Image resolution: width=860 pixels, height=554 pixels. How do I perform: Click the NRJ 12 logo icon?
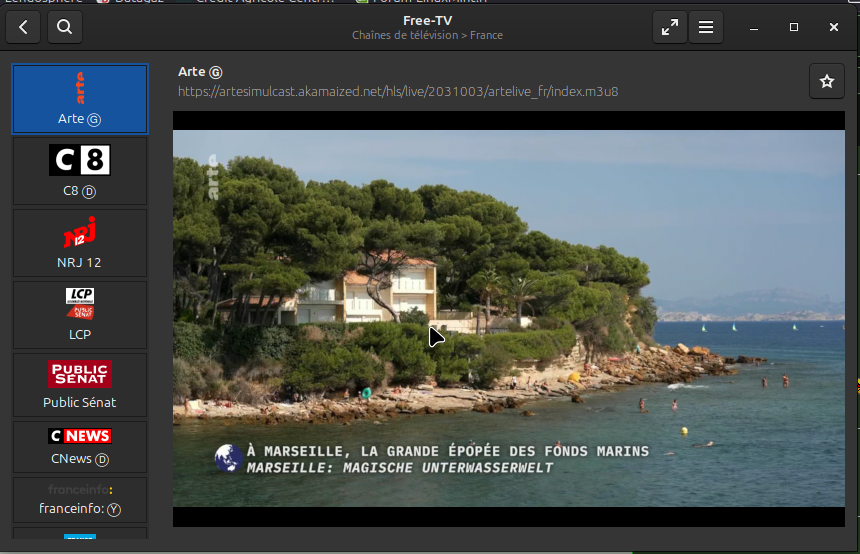pos(80,232)
